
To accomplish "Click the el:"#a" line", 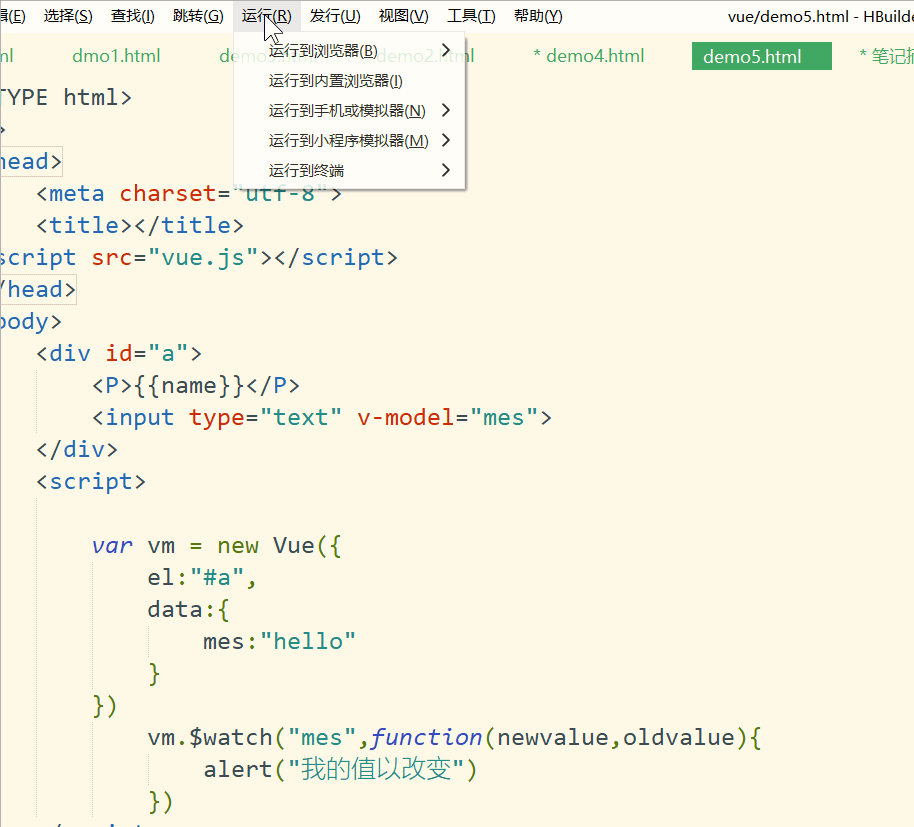I will (x=202, y=578).
